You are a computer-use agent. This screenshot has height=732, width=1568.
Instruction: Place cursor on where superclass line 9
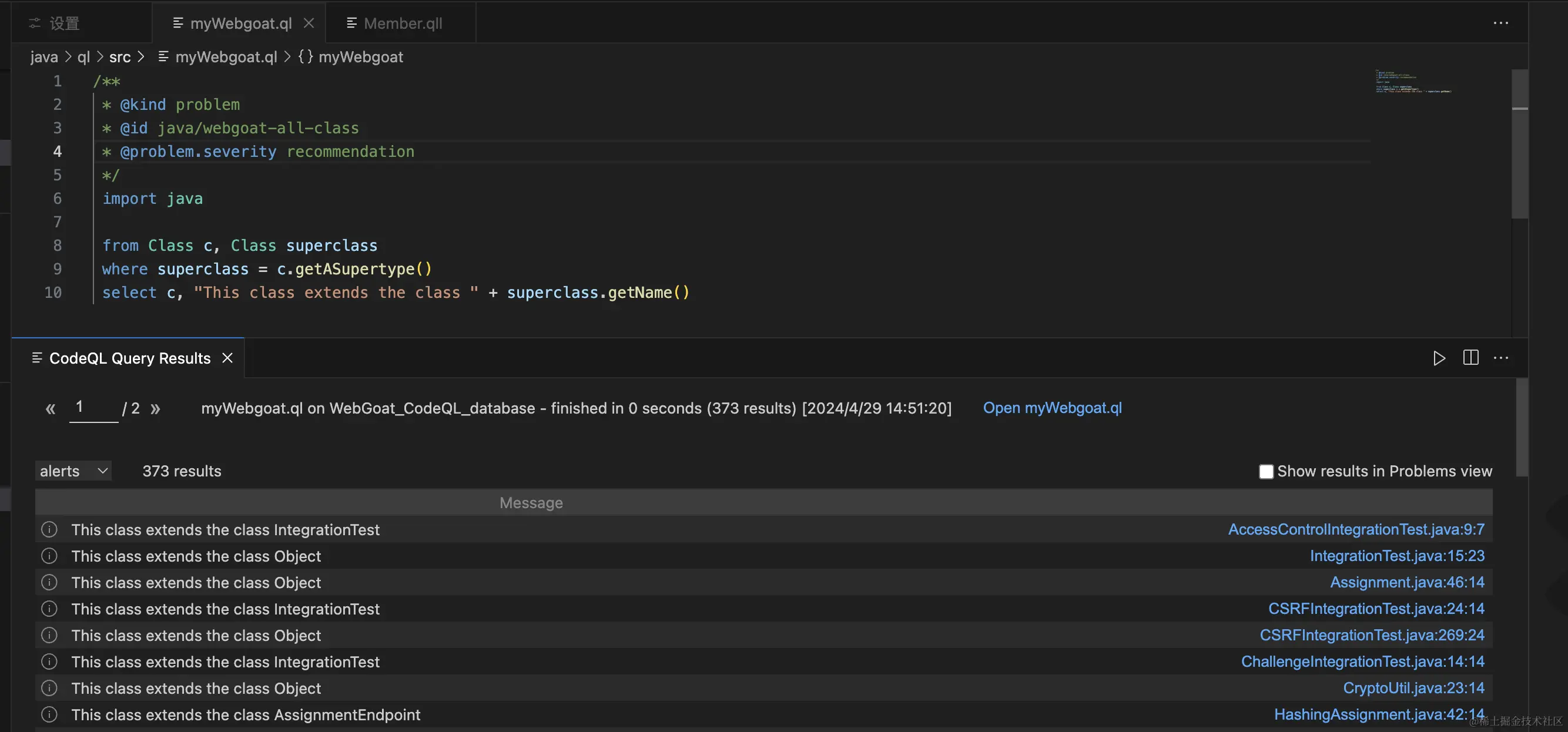tap(267, 269)
